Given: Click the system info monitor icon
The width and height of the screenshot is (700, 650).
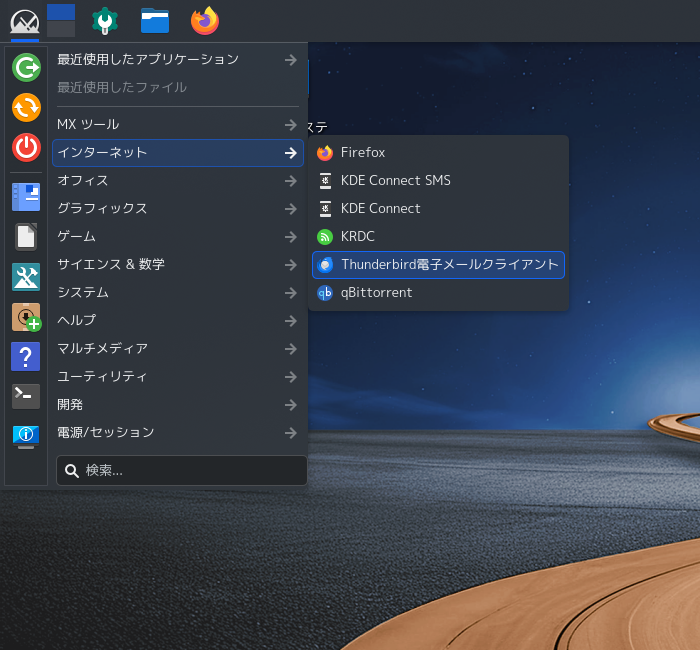Looking at the screenshot, I should coord(26,437).
